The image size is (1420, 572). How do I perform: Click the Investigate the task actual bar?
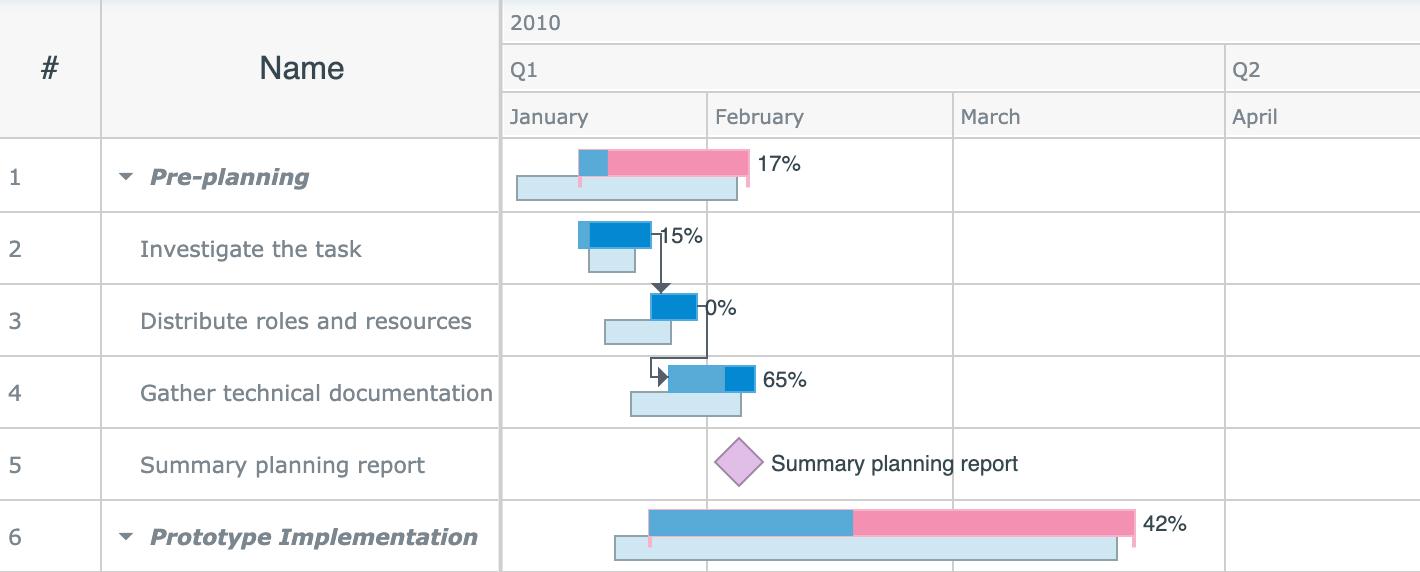point(620,235)
